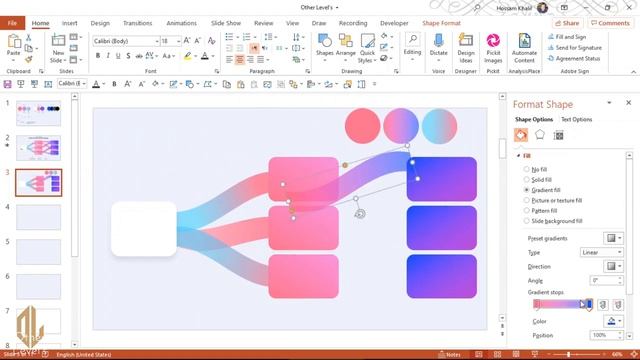Screen dimensions: 640x360
Task: Select the Effects pentagon icon
Action: pyautogui.click(x=540, y=134)
